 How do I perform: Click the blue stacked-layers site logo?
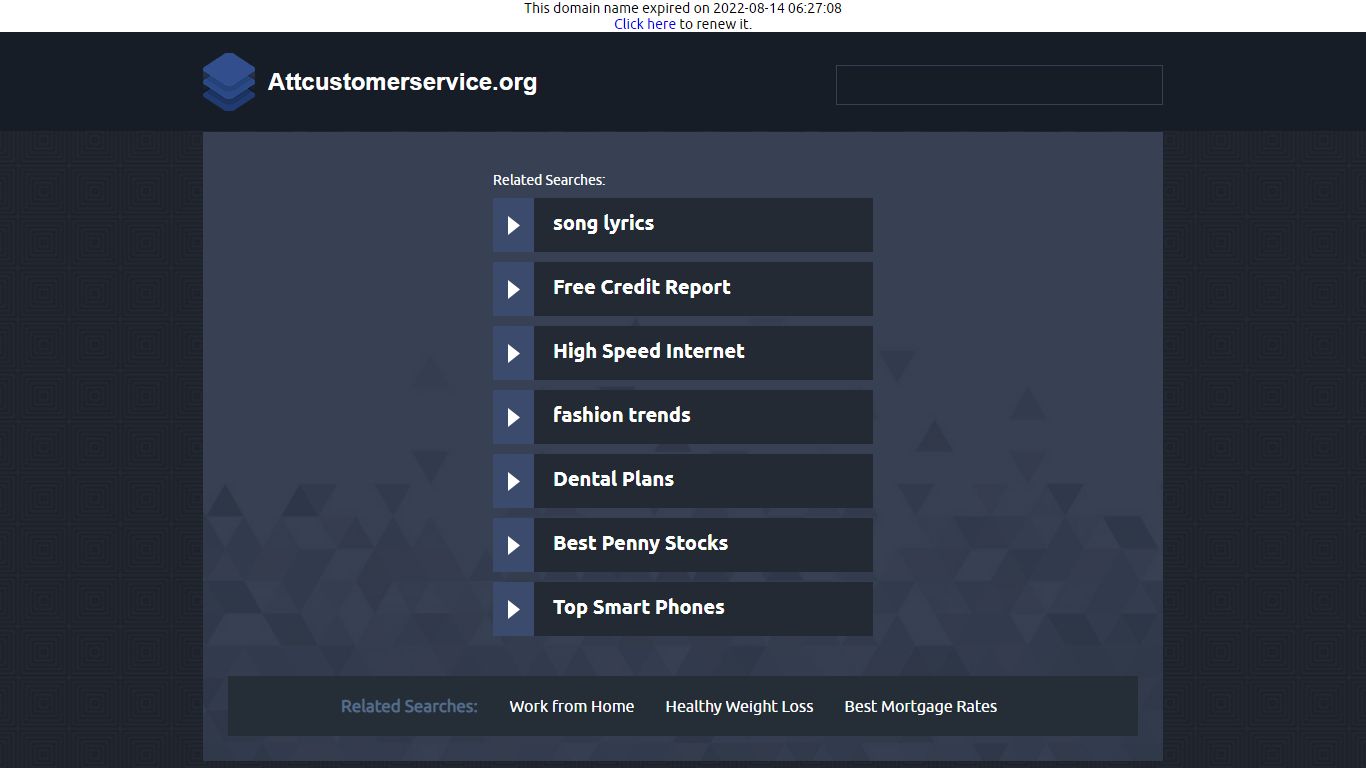pos(229,82)
